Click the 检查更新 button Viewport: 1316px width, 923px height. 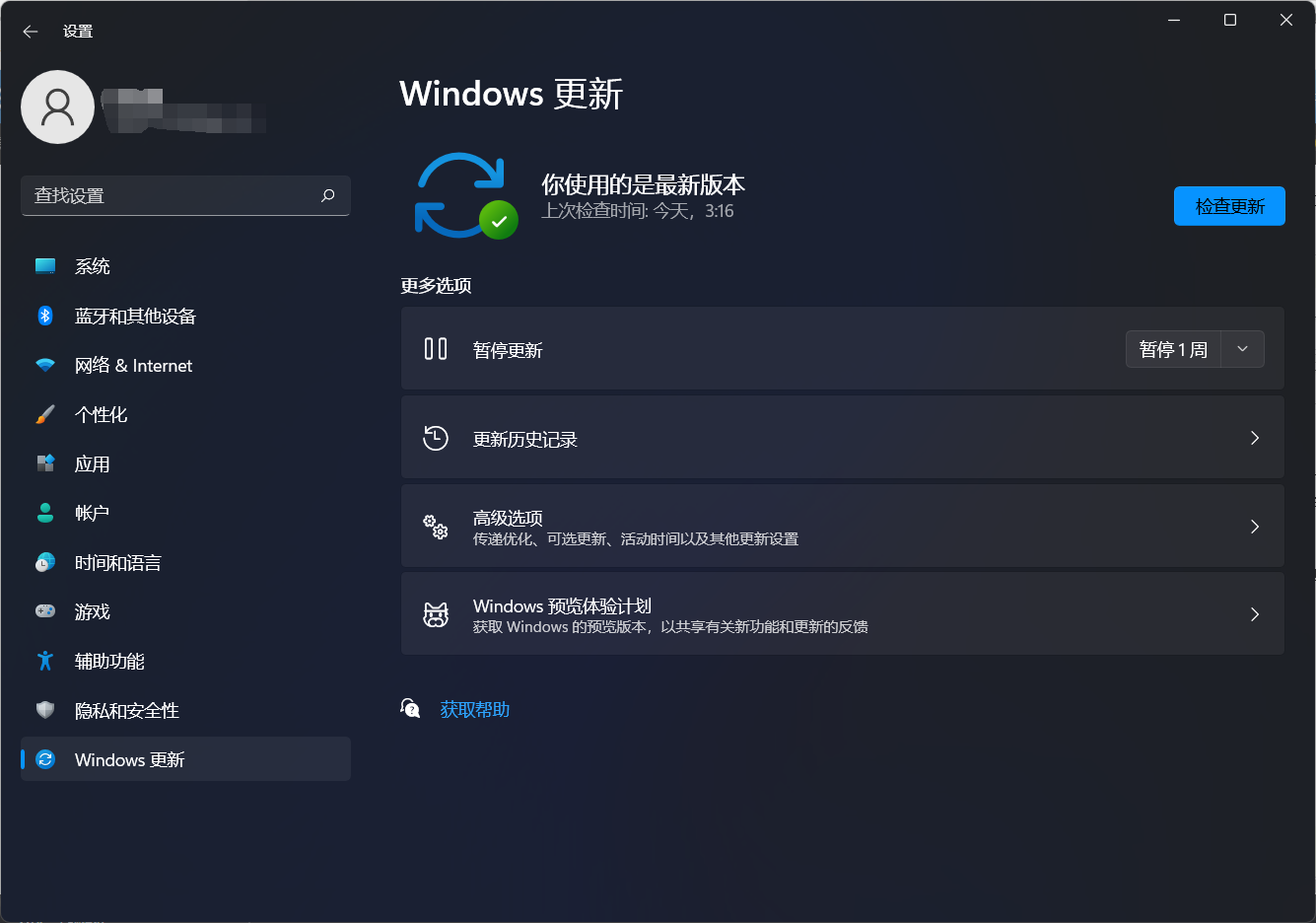pyautogui.click(x=1229, y=206)
